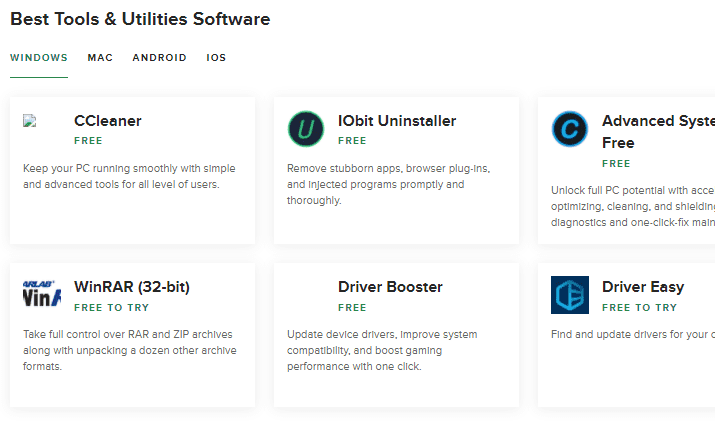The image size is (715, 421).
Task: Click FREE TO TRY under Driver Easy
Action: tap(639, 308)
